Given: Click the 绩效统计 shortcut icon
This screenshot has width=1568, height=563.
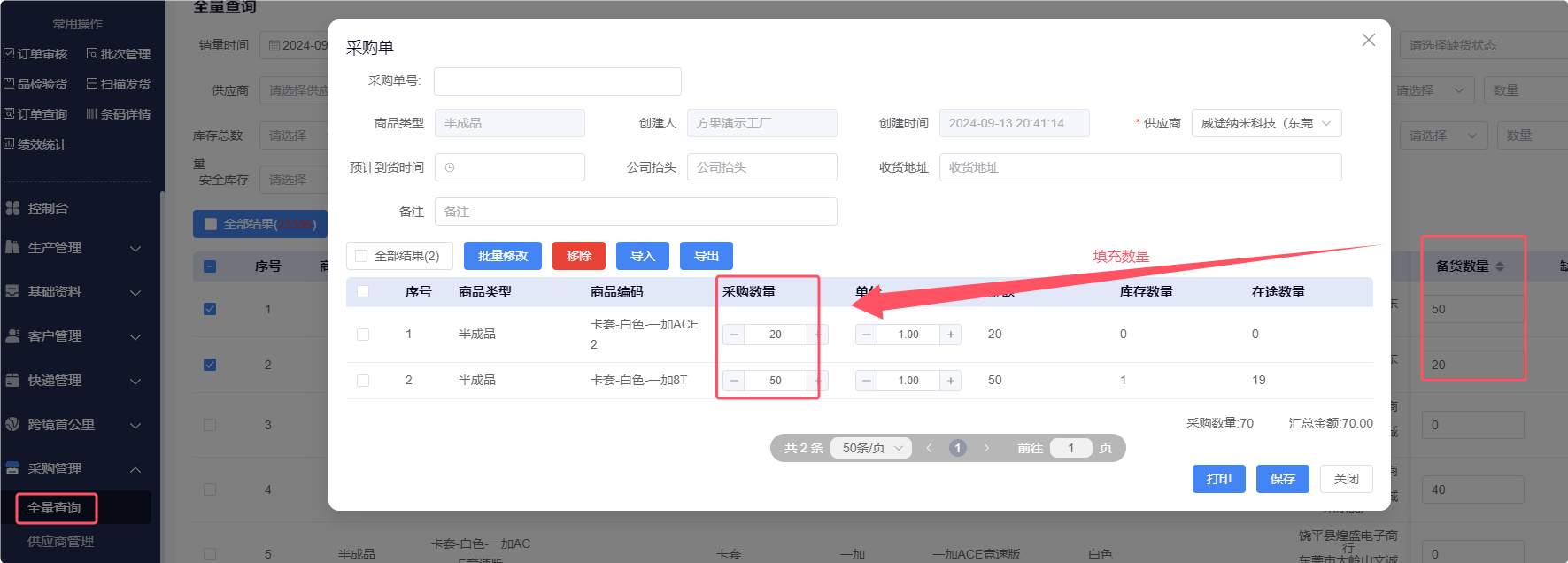Looking at the screenshot, I should 9,144.
